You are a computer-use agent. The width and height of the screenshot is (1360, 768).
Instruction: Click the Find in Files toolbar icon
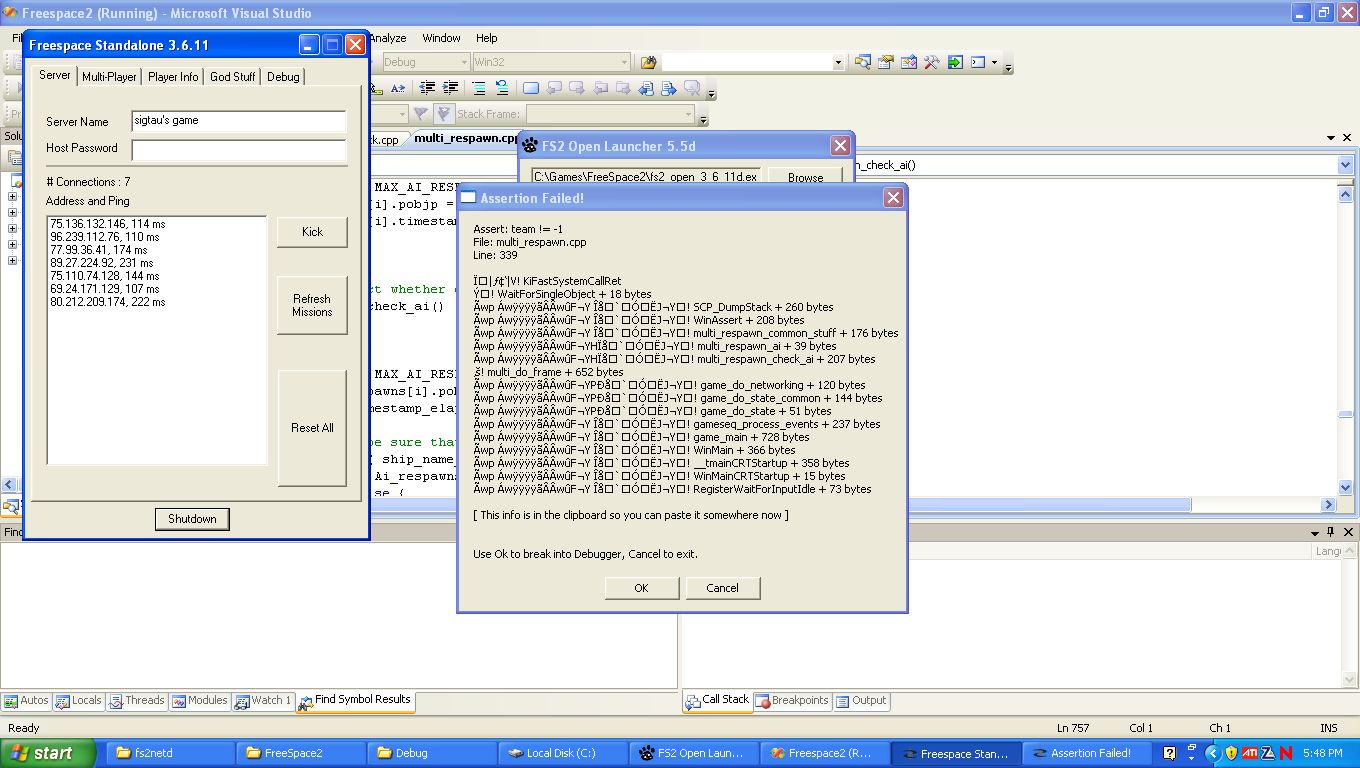coord(648,62)
